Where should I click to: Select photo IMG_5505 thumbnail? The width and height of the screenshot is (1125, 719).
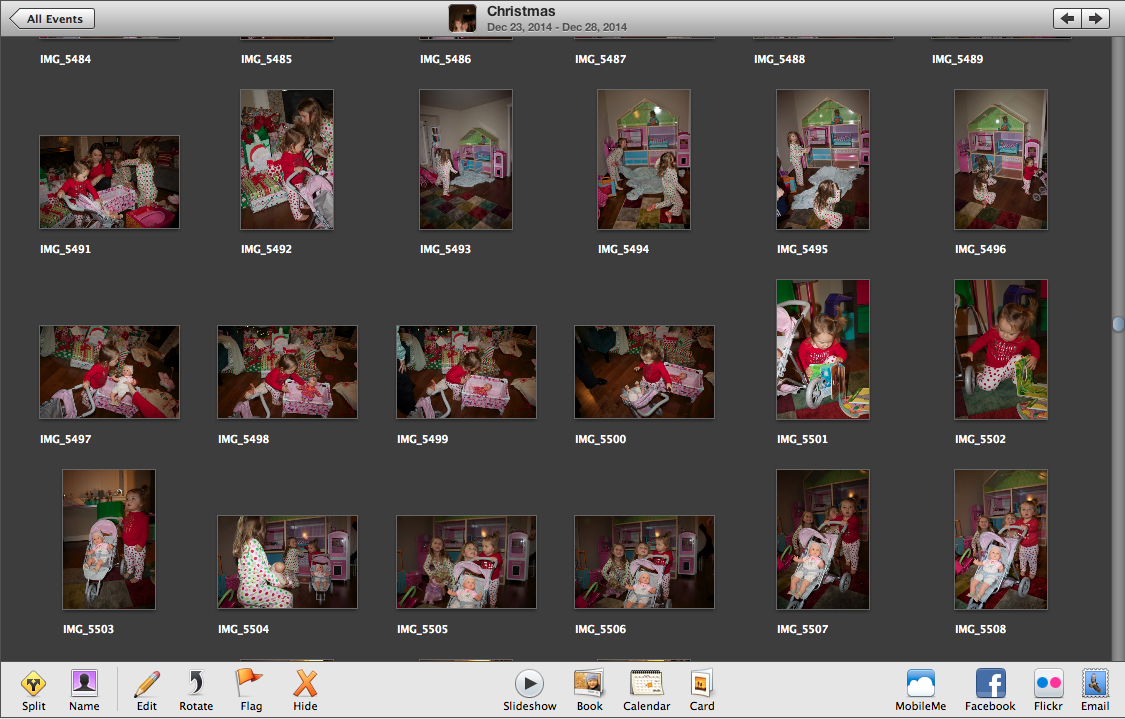click(466, 562)
